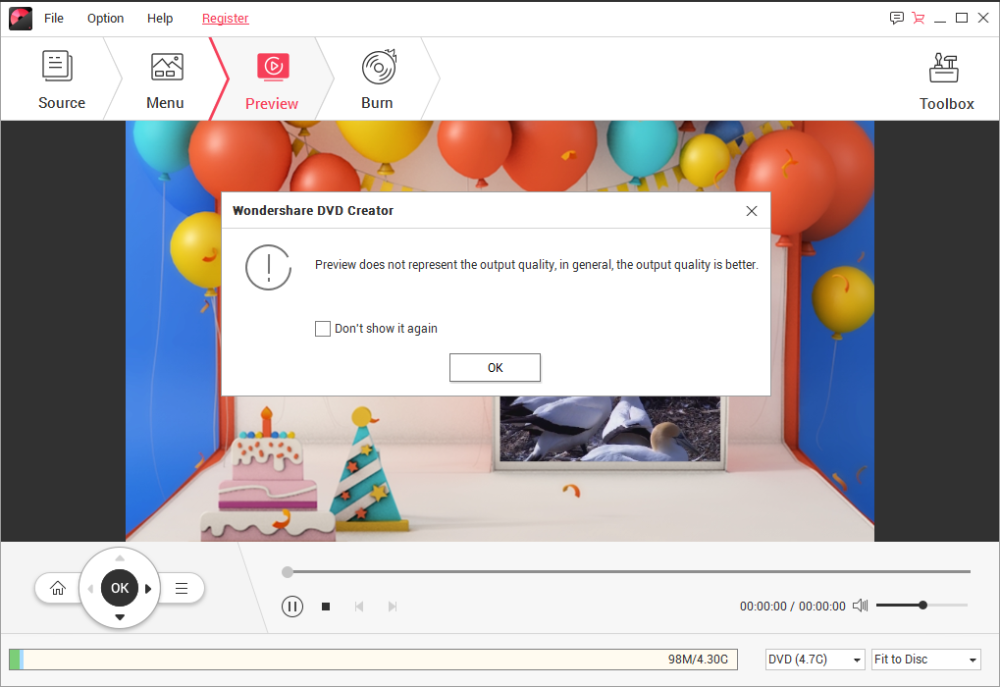
Task: Check Don't show it again
Action: [323, 329]
